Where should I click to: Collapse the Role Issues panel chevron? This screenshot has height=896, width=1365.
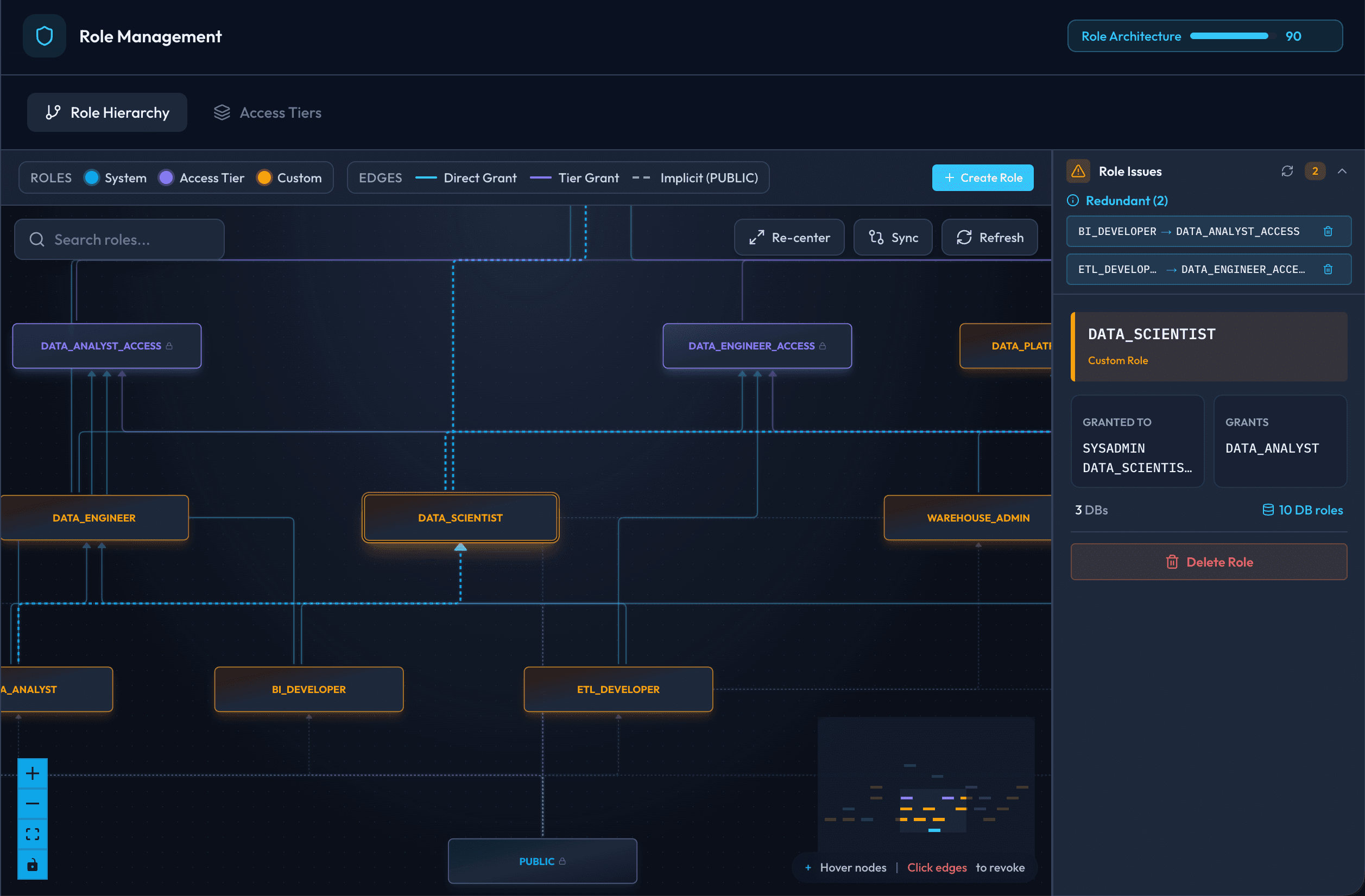[1342, 171]
